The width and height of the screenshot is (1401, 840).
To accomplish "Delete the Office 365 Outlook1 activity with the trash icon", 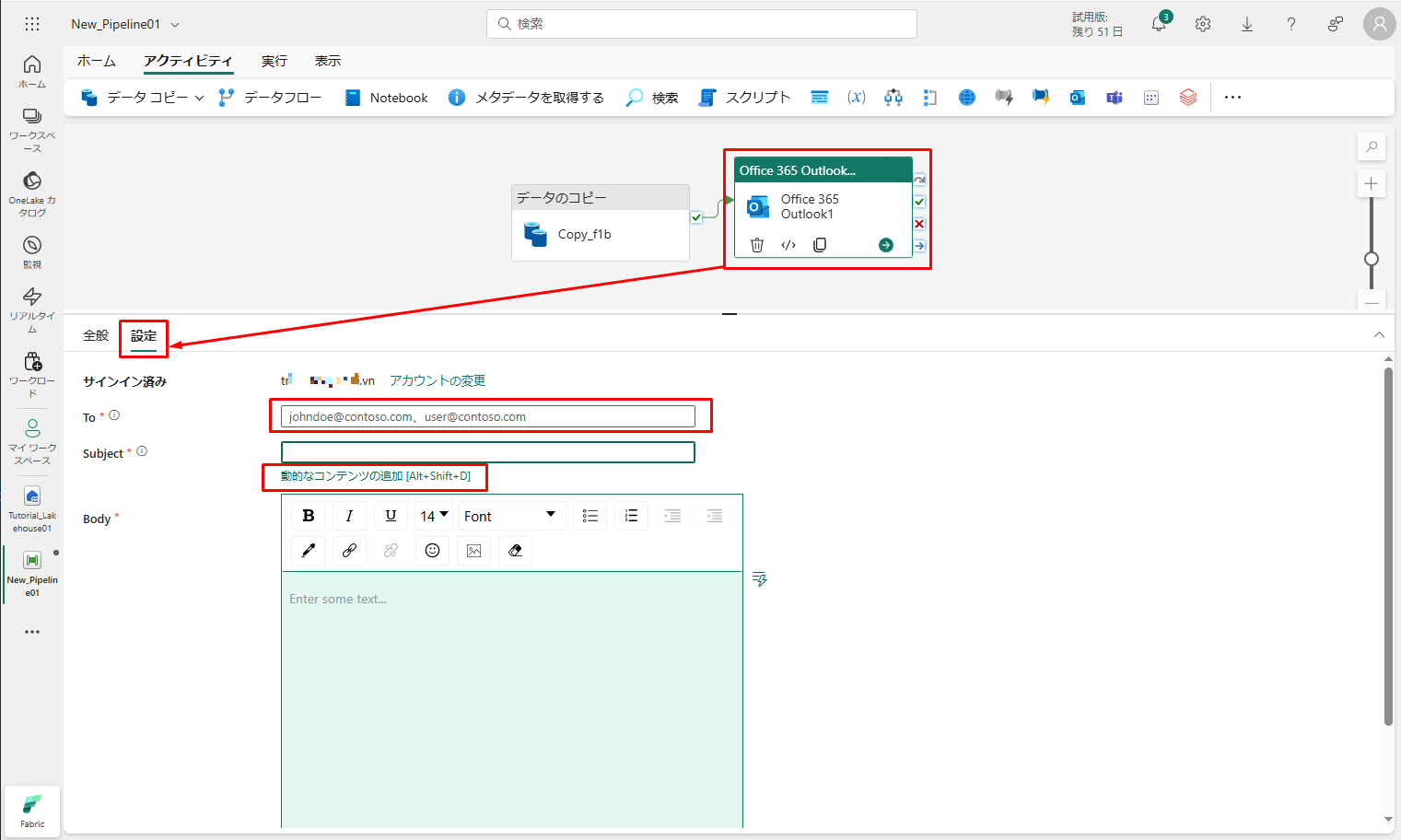I will pyautogui.click(x=757, y=245).
